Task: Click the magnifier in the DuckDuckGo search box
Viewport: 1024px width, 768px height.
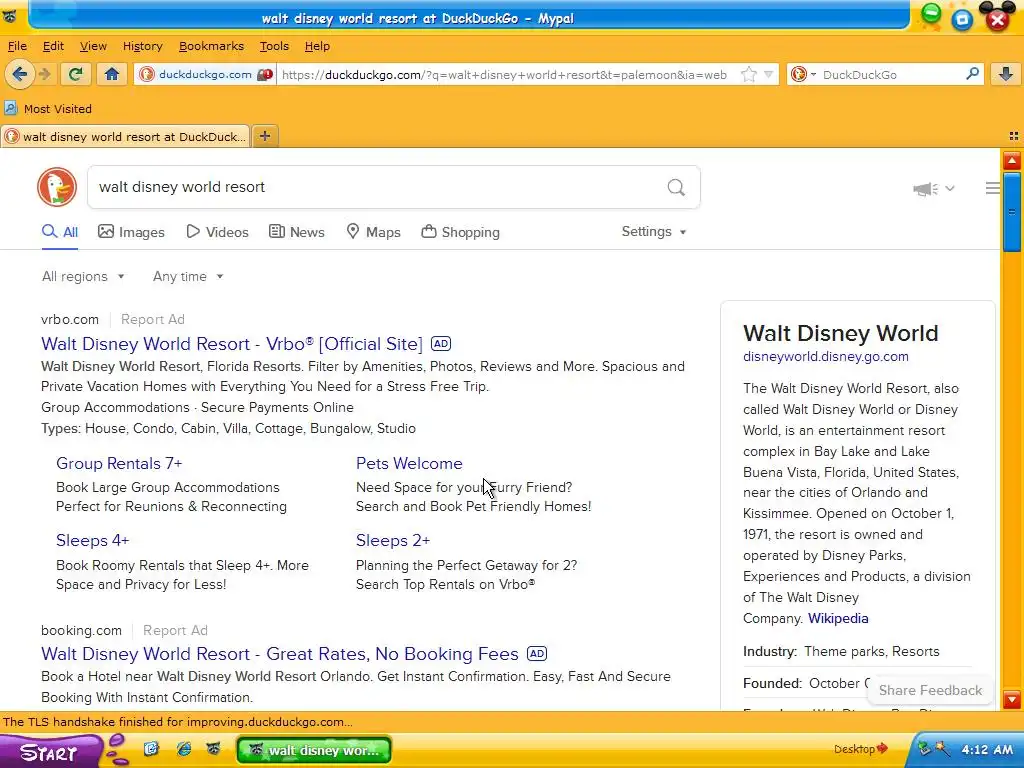Action: pos(676,187)
